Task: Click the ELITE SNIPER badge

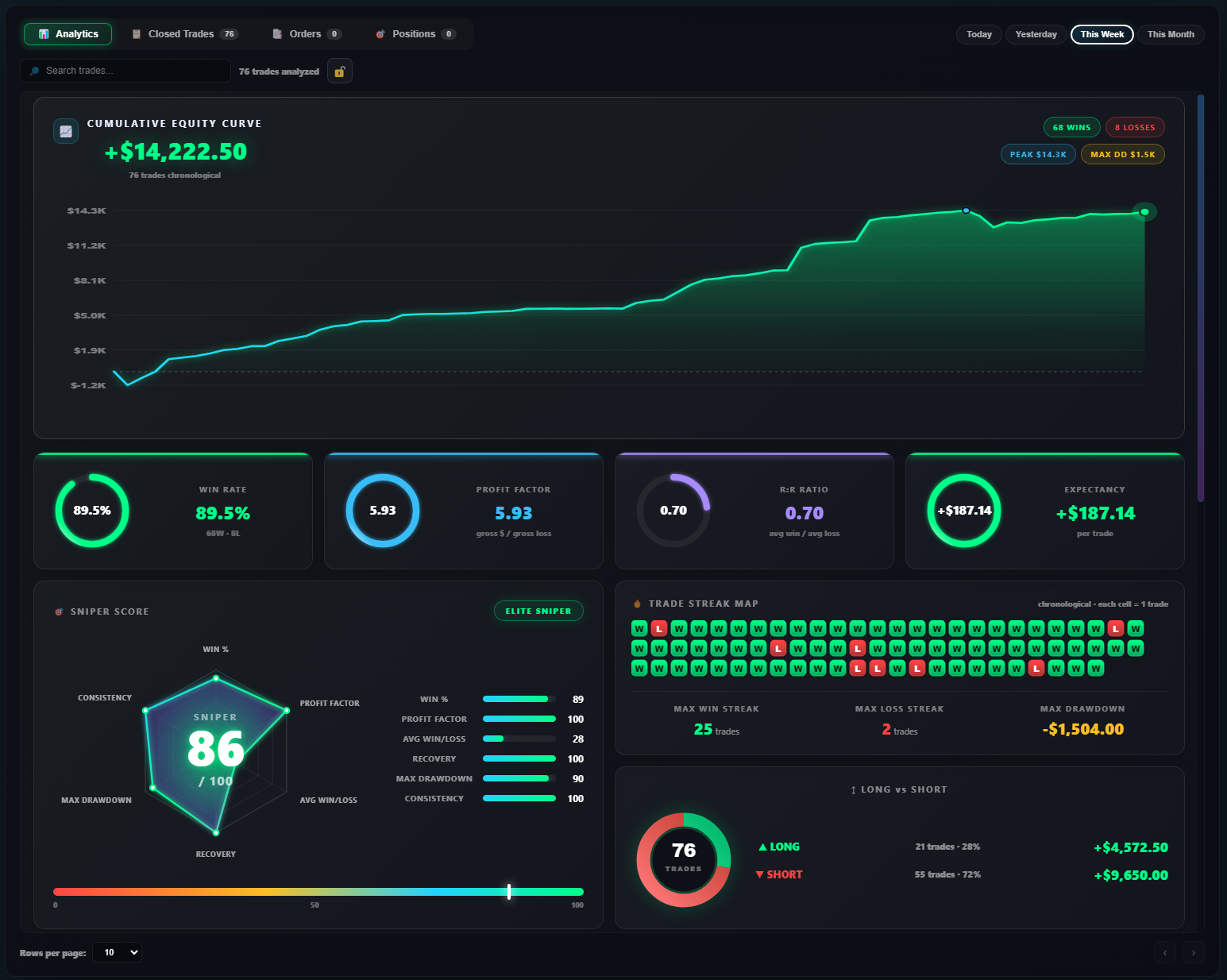Action: pos(538,611)
